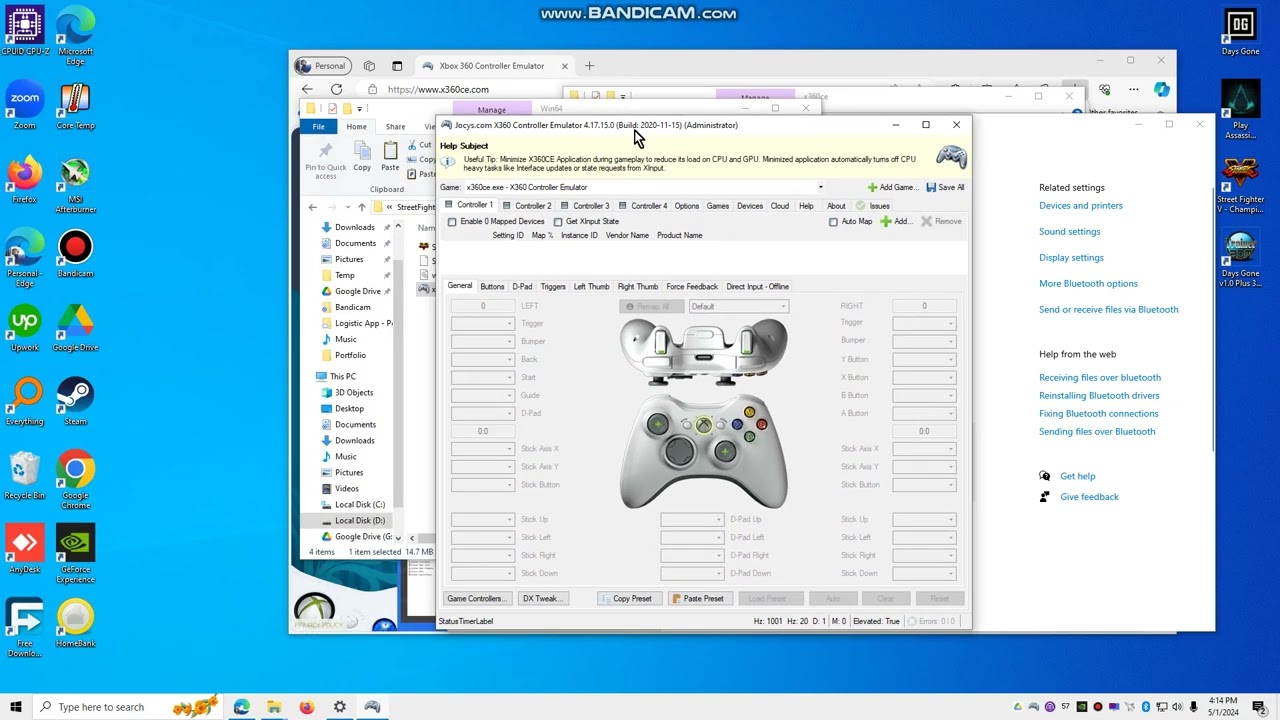Click the x360ce gamepad icon in the taskbar

[x=372, y=707]
